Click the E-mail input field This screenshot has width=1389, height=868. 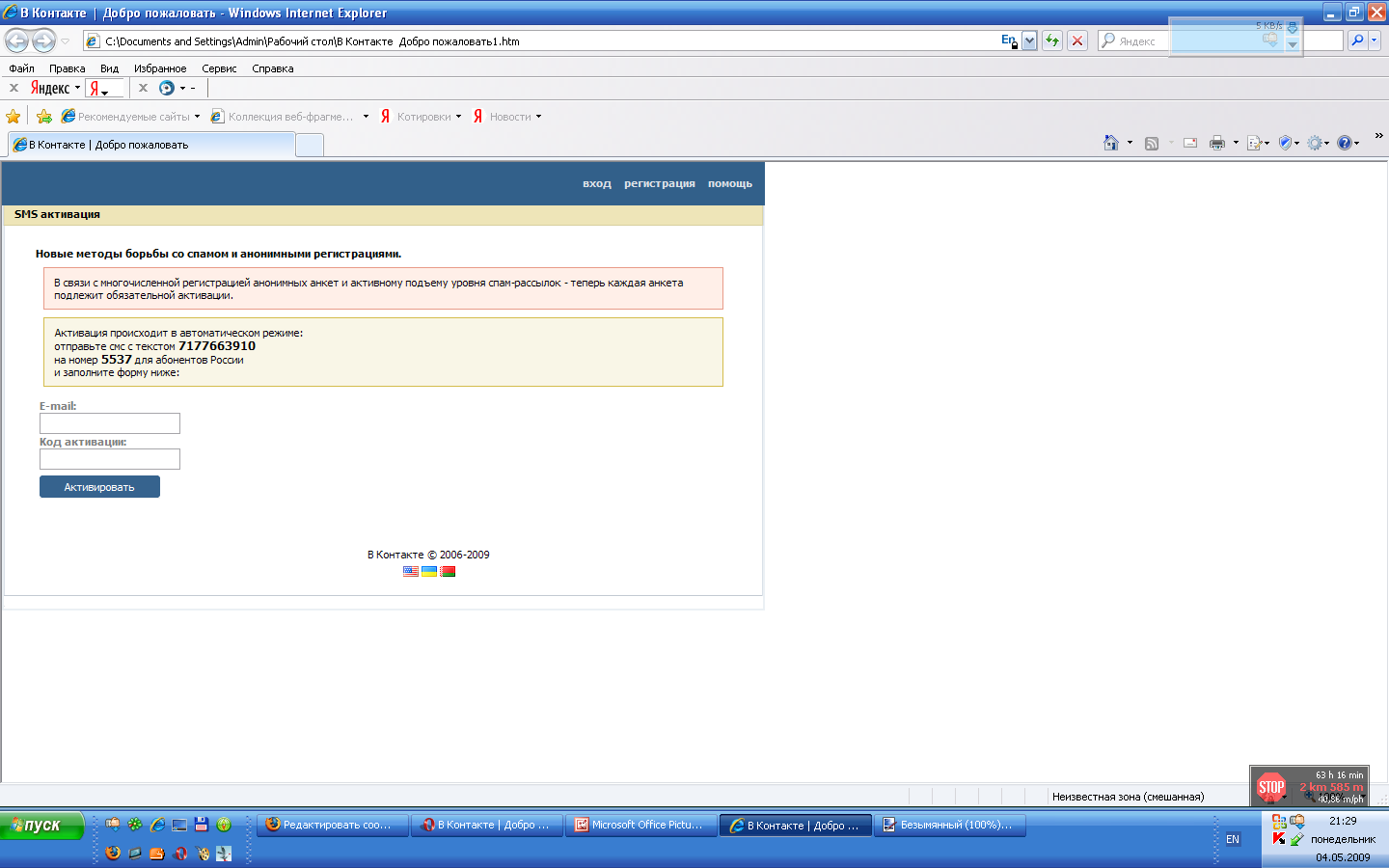(x=110, y=423)
